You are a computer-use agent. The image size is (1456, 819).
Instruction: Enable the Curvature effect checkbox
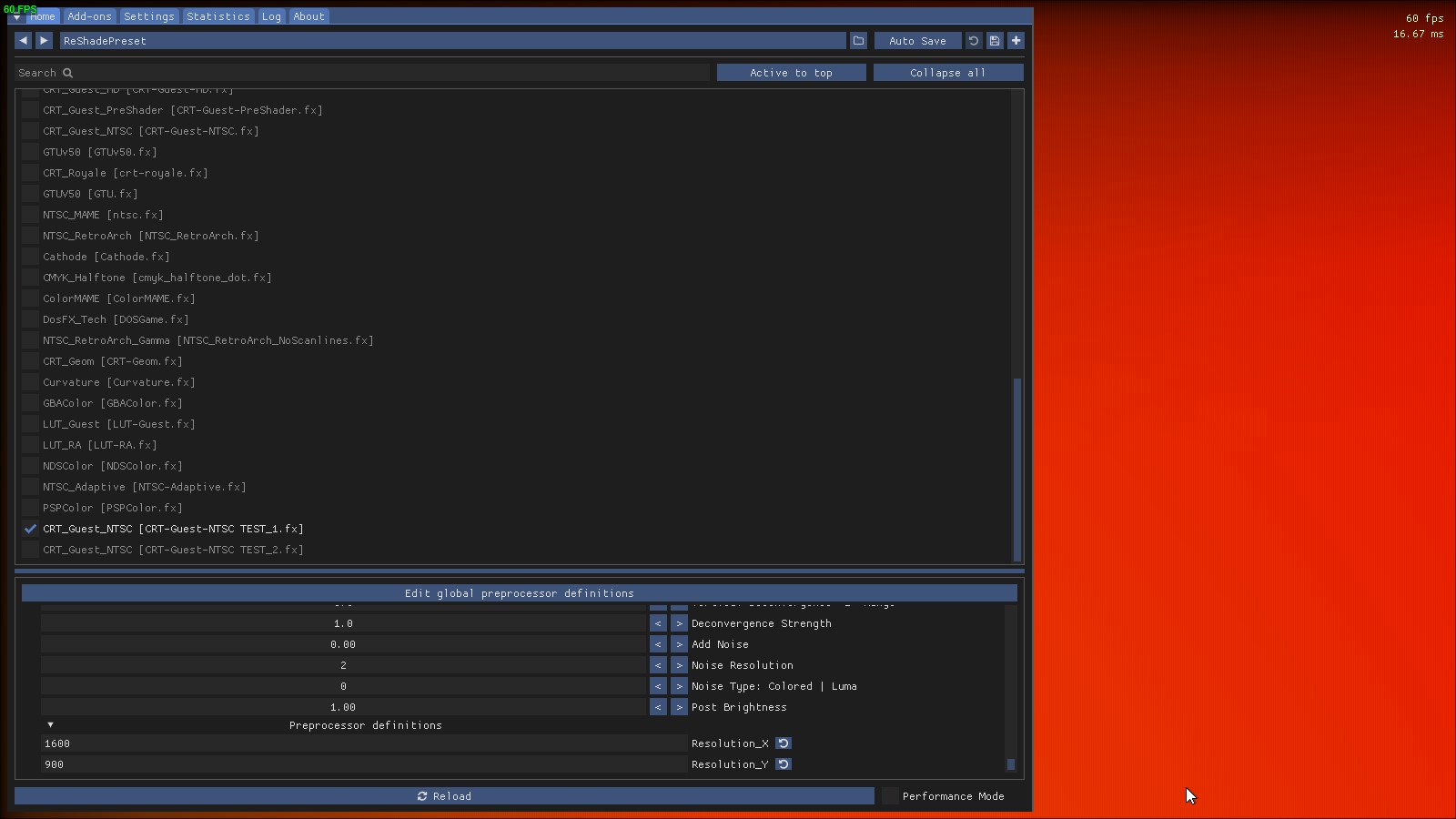pyautogui.click(x=30, y=382)
